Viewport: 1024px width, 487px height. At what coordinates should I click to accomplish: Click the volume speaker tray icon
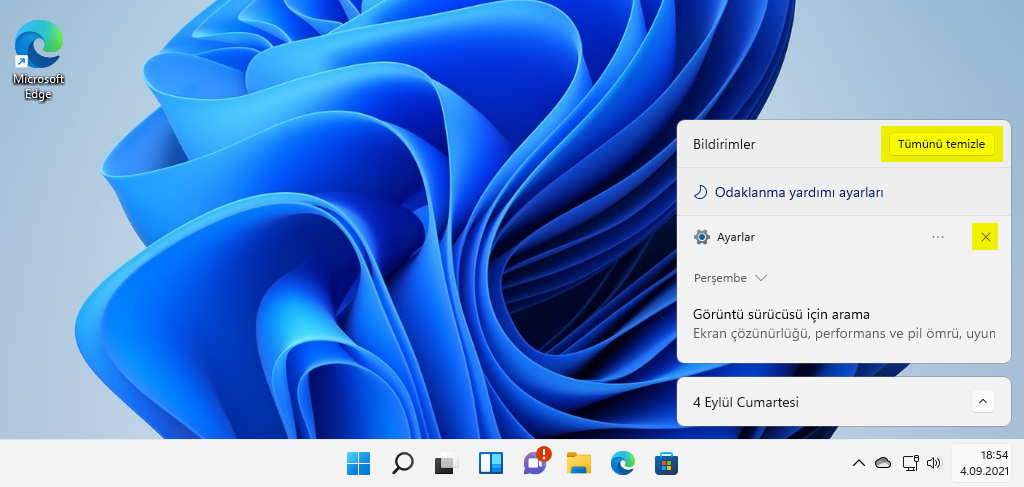click(x=934, y=463)
